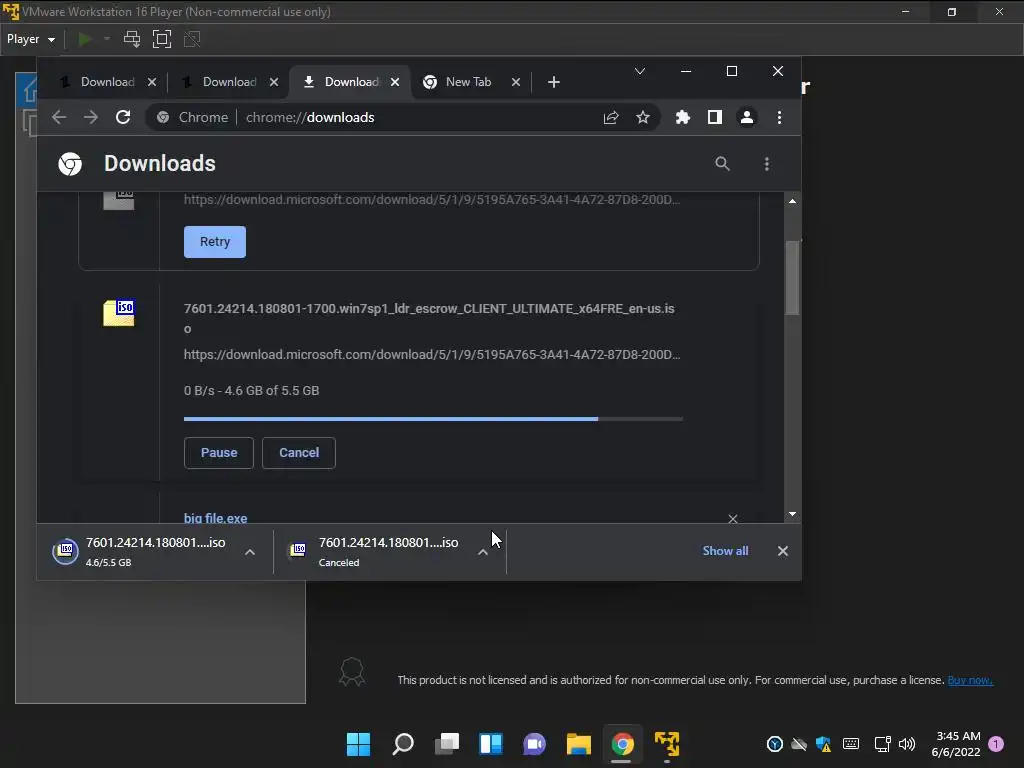This screenshot has width=1024, height=768.
Task: Click Send Ctrl+Alt+Del icon in VMware toolbar
Action: [132, 39]
